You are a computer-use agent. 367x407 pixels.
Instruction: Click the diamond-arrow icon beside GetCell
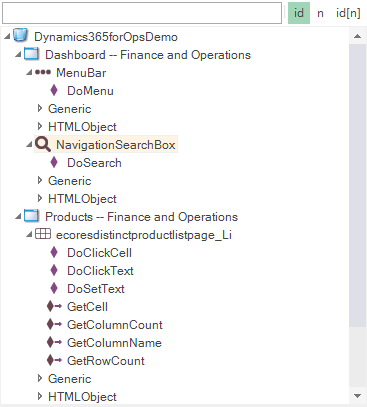tap(54, 306)
